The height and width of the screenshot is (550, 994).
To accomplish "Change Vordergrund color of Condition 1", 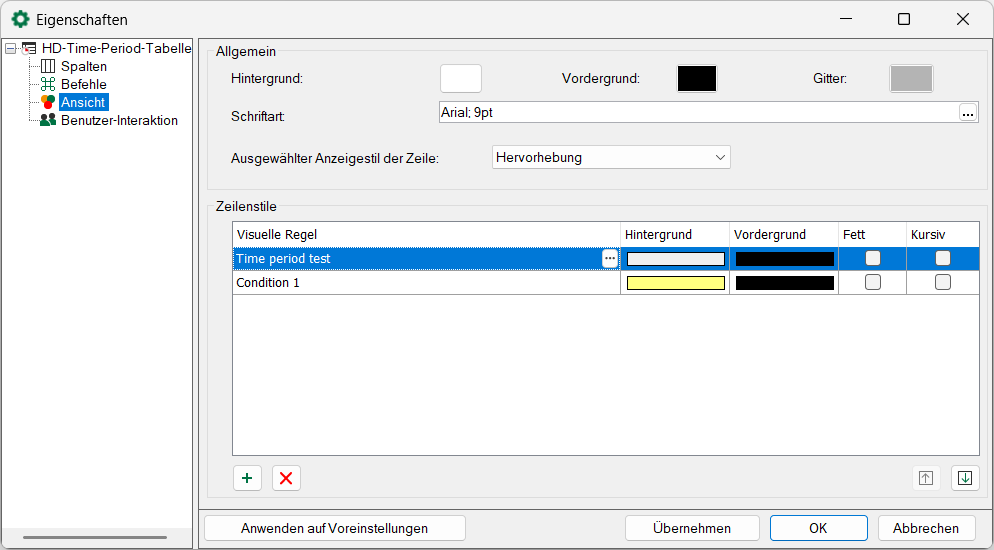I will pyautogui.click(x=785, y=283).
